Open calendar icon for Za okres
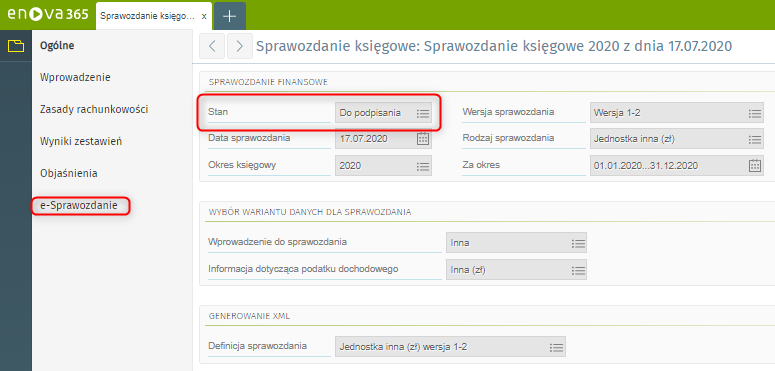 point(755,165)
